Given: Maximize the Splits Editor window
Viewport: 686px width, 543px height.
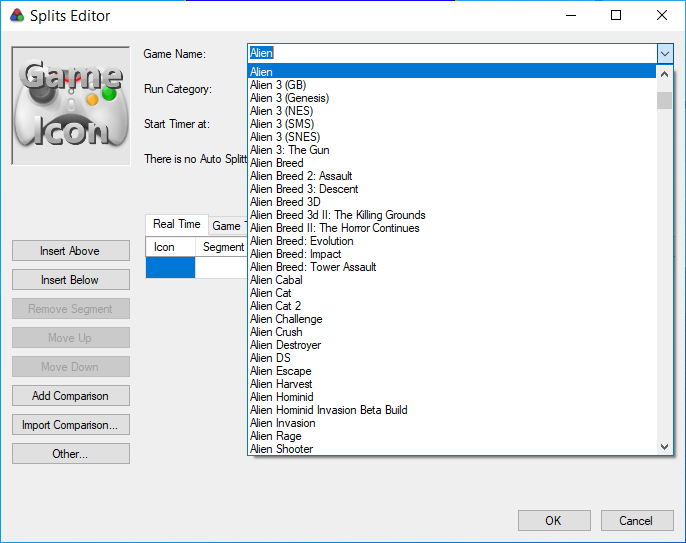Looking at the screenshot, I should pos(616,15).
